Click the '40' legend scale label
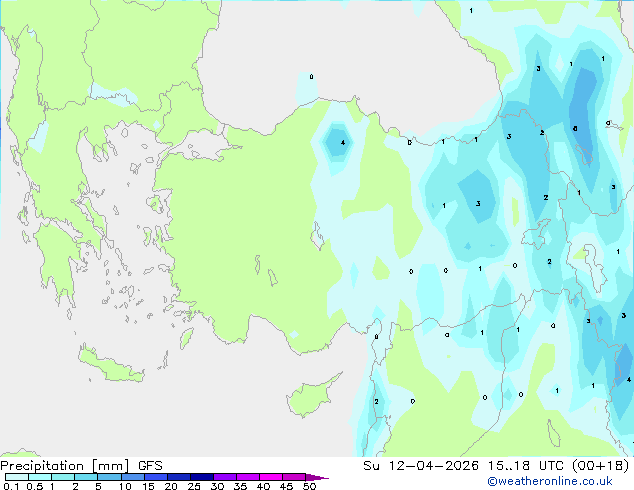Screen dimensions: 634x490 click(x=263, y=486)
